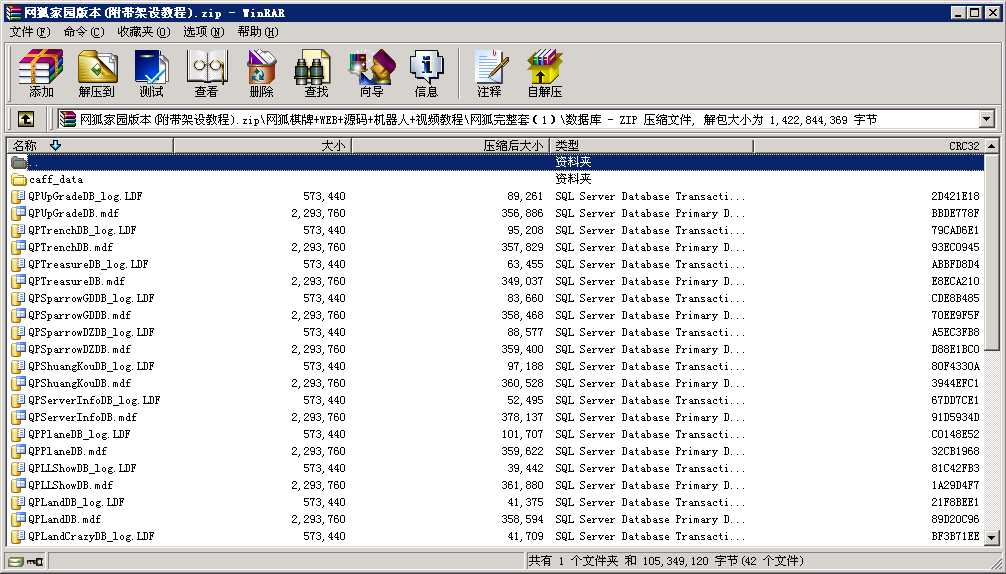This screenshot has height=574, width=1006.
Task: Click the status bar total size text
Action: click(x=665, y=561)
